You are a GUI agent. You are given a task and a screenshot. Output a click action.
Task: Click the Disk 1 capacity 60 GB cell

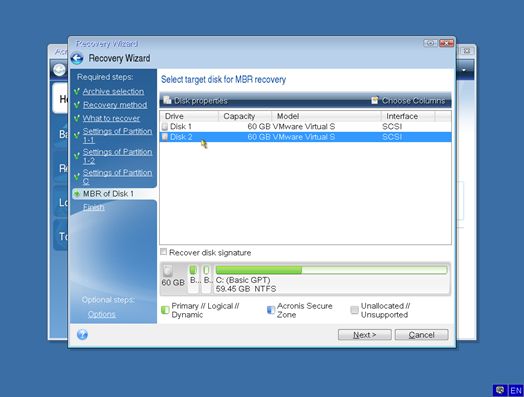click(259, 127)
